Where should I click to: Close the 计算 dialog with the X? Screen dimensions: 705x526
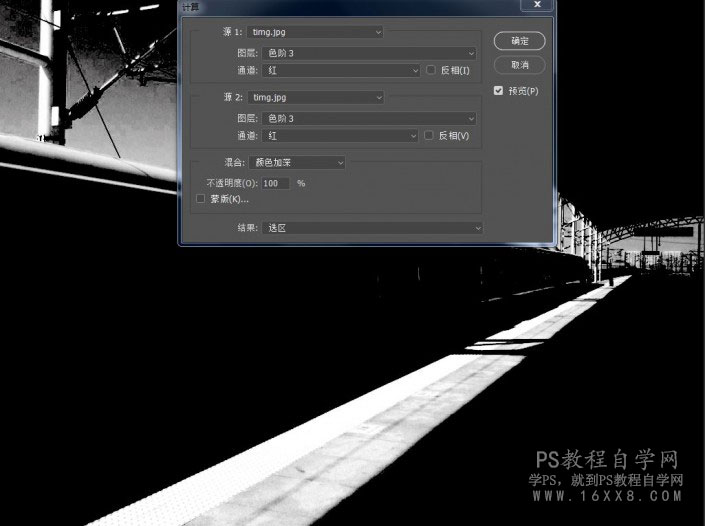pyautogui.click(x=537, y=4)
